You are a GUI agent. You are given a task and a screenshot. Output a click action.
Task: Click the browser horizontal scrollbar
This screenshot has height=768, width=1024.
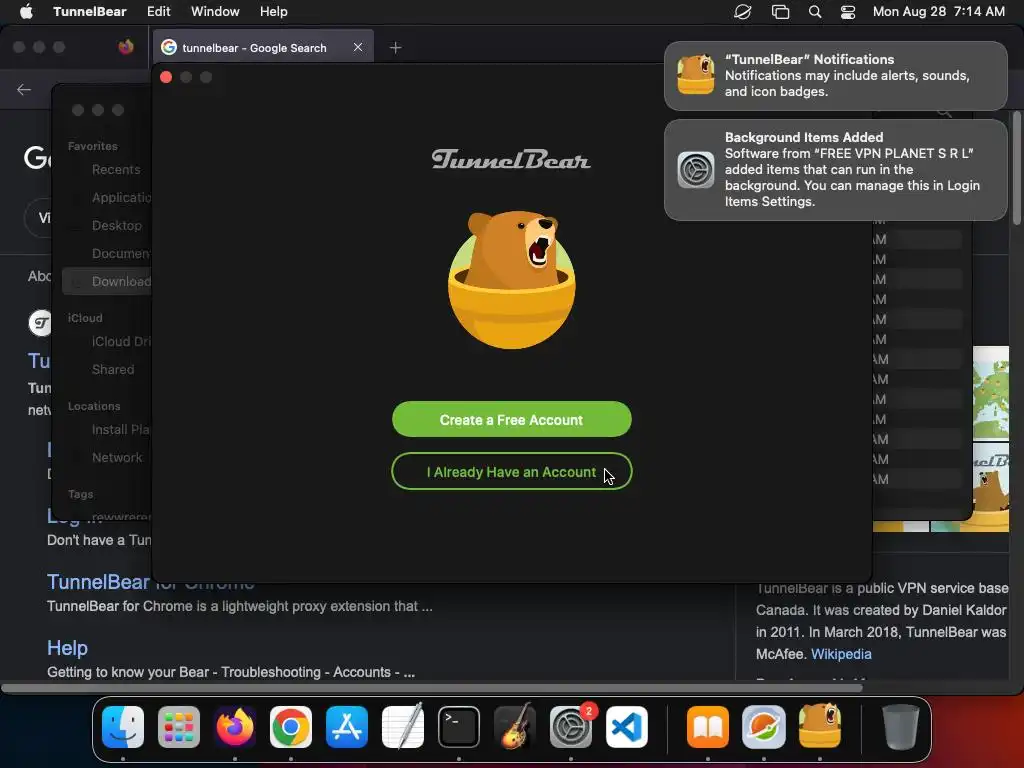(x=431, y=688)
